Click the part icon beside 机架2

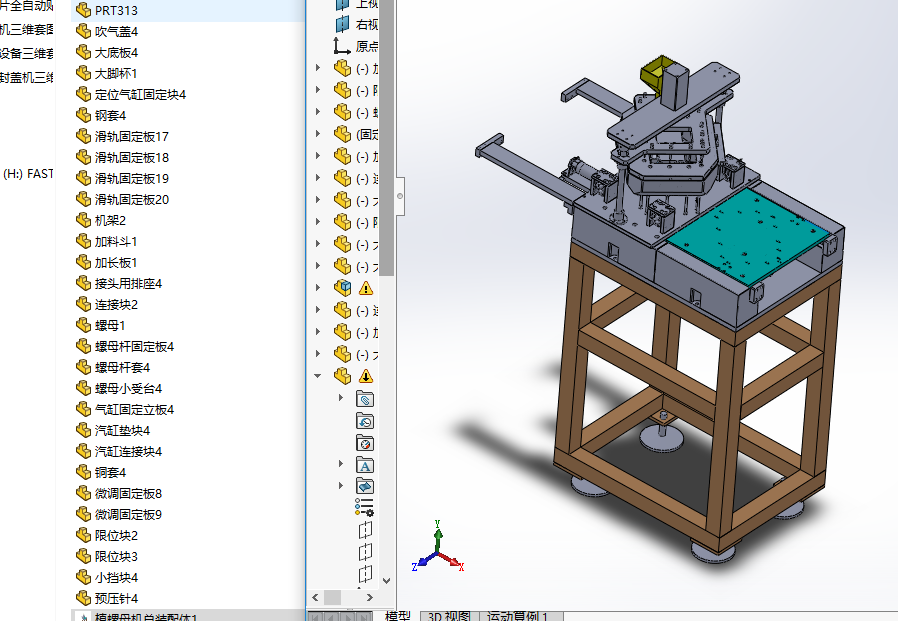84,220
